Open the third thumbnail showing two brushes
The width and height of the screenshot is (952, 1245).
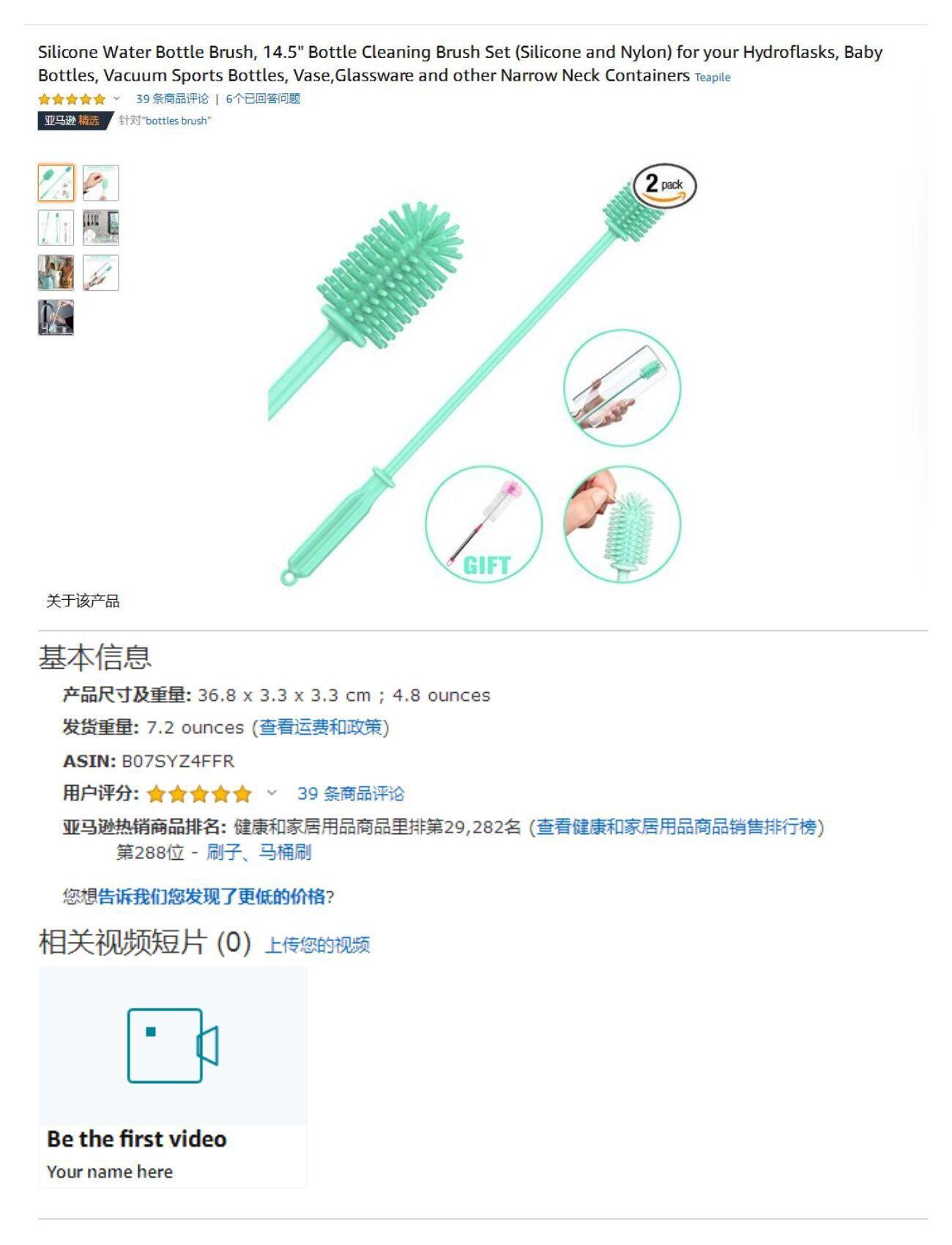[56, 228]
